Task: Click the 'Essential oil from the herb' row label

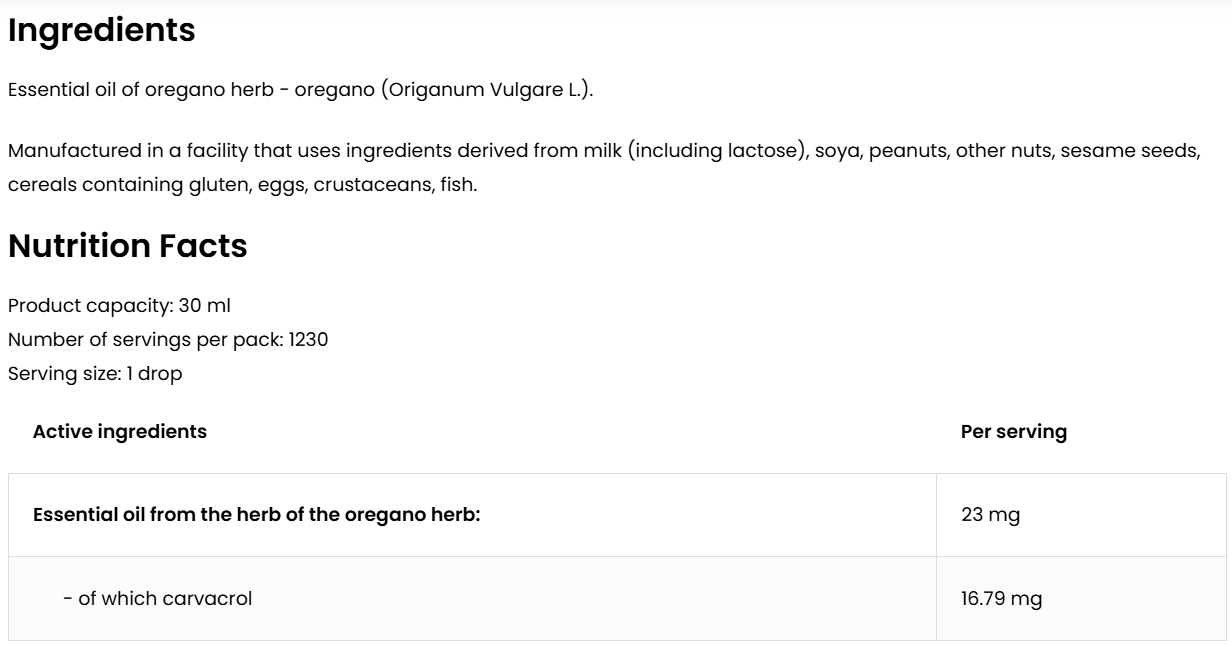Action: (257, 516)
